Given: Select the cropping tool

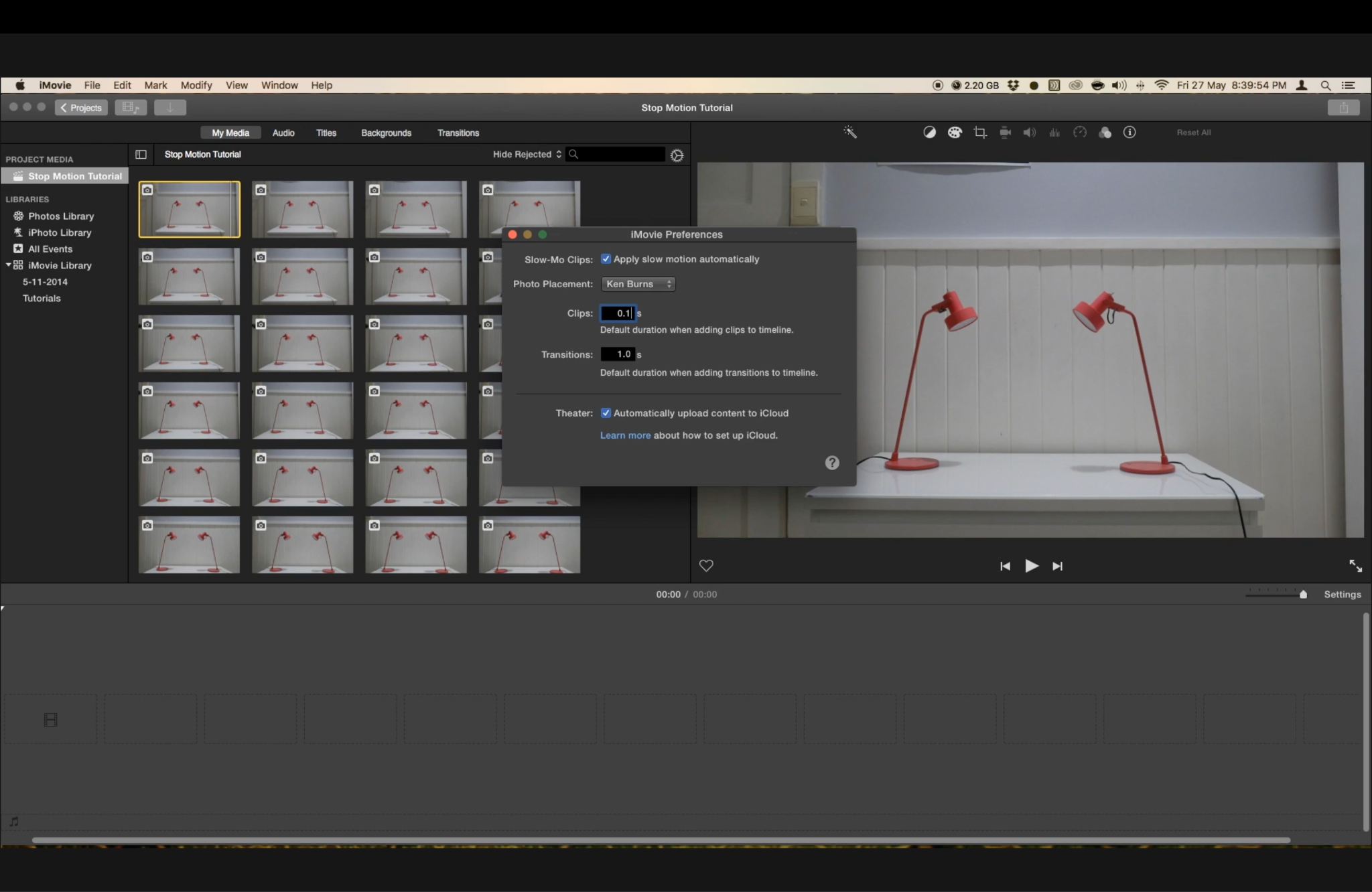Looking at the screenshot, I should [x=980, y=132].
